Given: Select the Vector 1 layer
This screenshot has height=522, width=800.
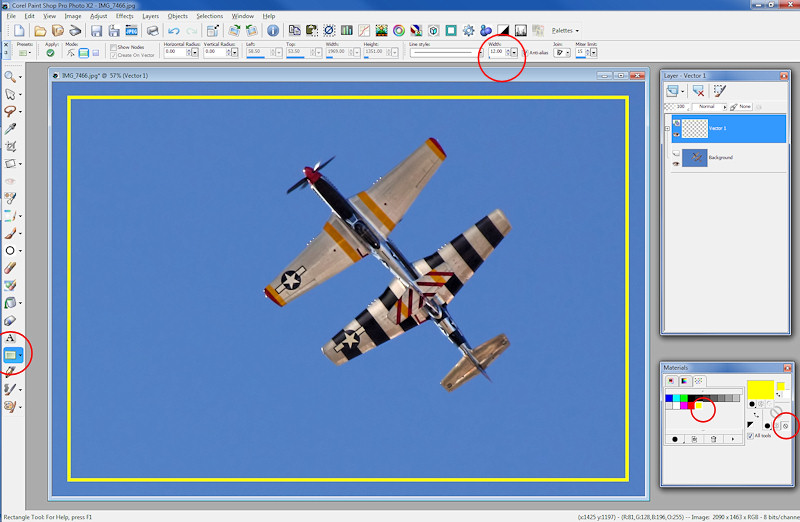Looking at the screenshot, I should point(740,128).
